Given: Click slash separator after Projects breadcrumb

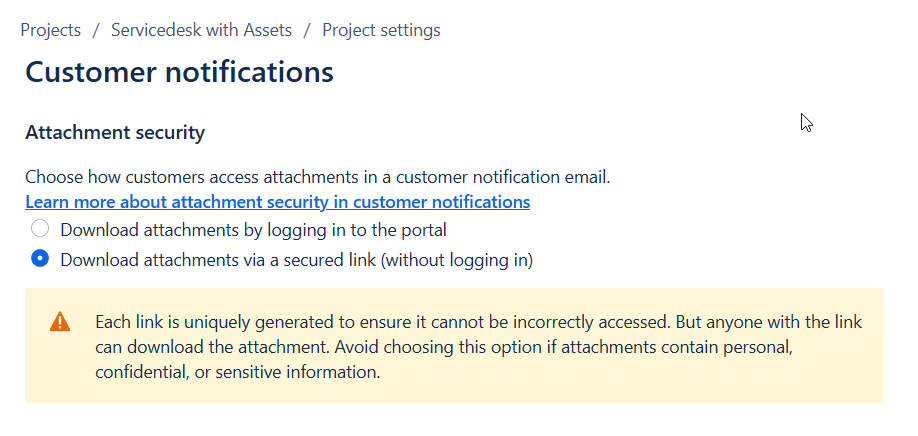Looking at the screenshot, I should (x=95, y=30).
